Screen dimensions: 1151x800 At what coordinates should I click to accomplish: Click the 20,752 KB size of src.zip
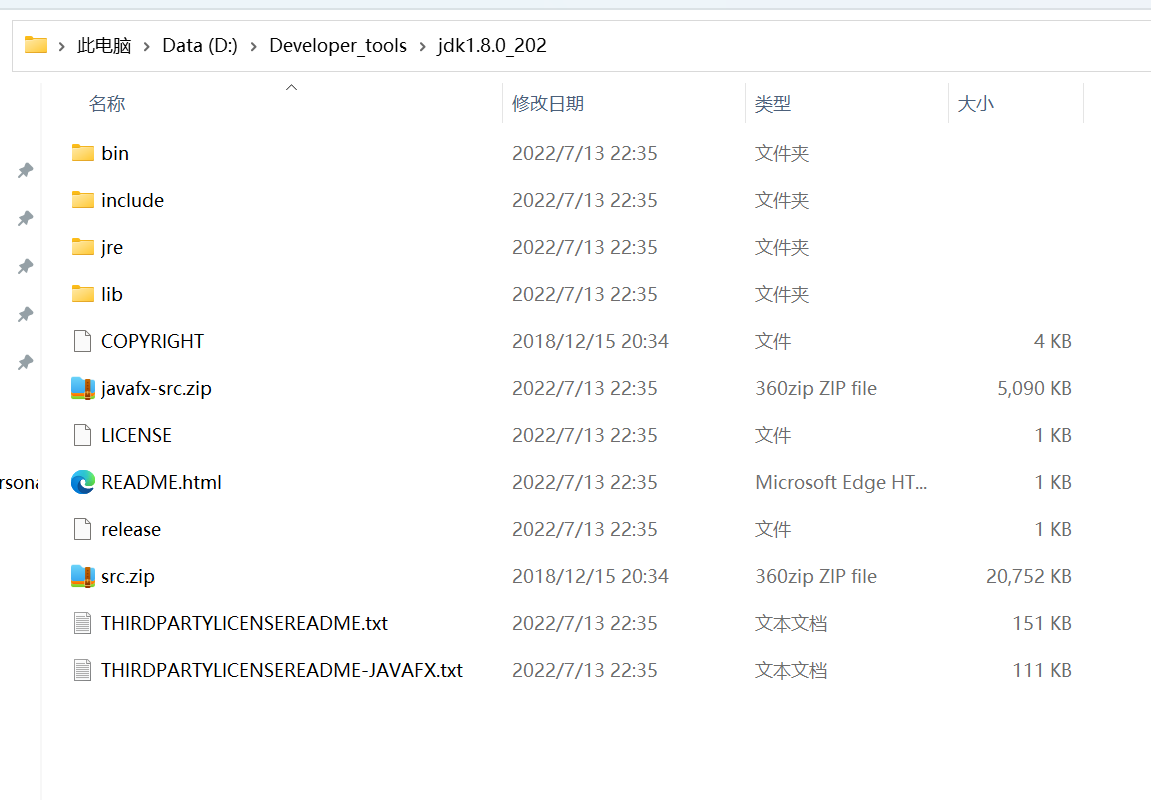click(x=1028, y=576)
